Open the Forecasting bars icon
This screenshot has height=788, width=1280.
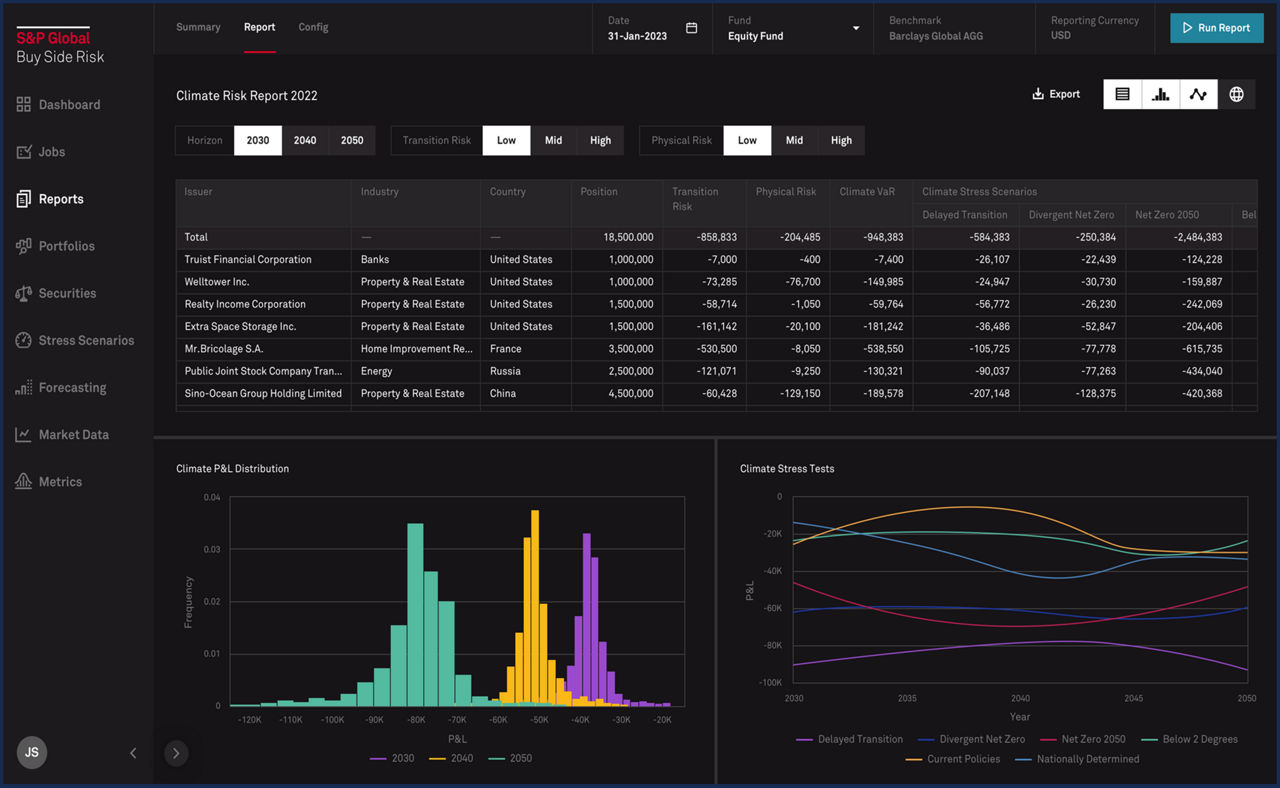24,388
